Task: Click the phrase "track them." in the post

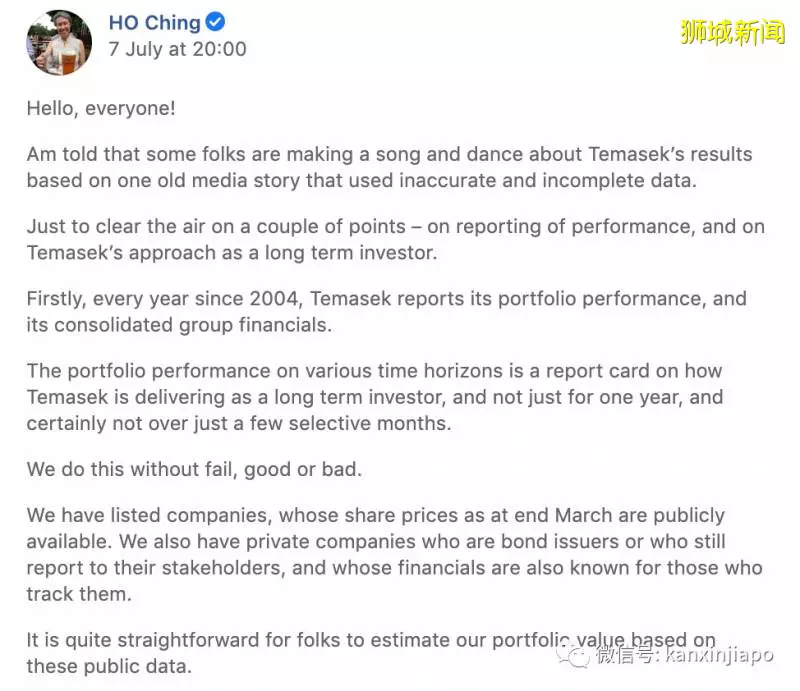Action: click(79, 594)
